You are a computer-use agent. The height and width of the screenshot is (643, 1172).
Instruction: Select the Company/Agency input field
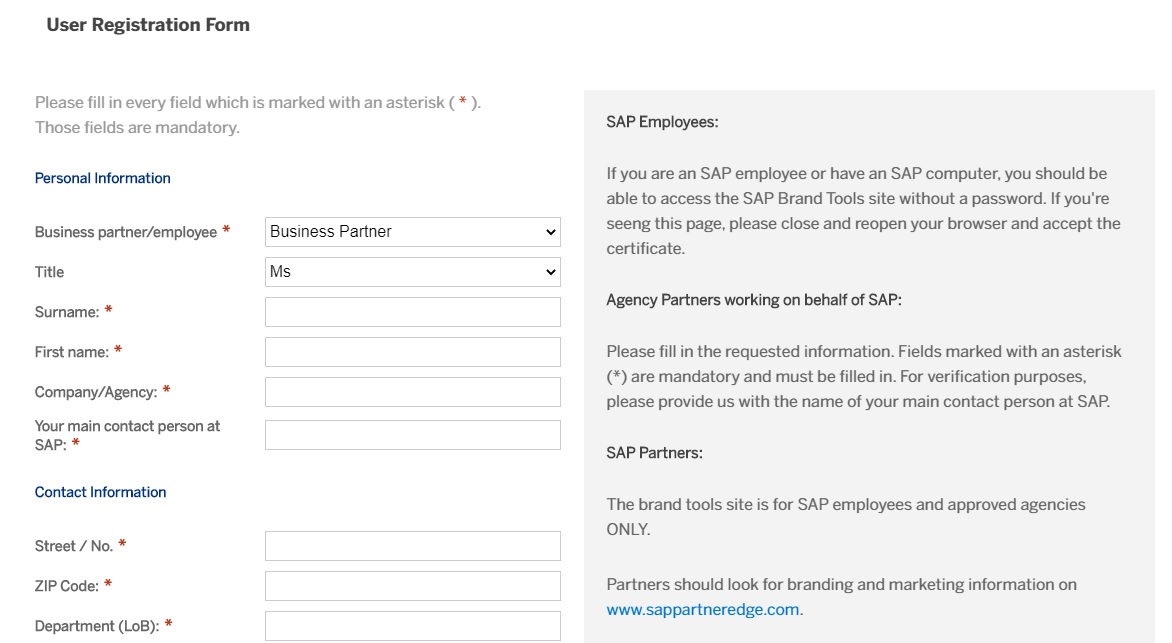pos(412,392)
